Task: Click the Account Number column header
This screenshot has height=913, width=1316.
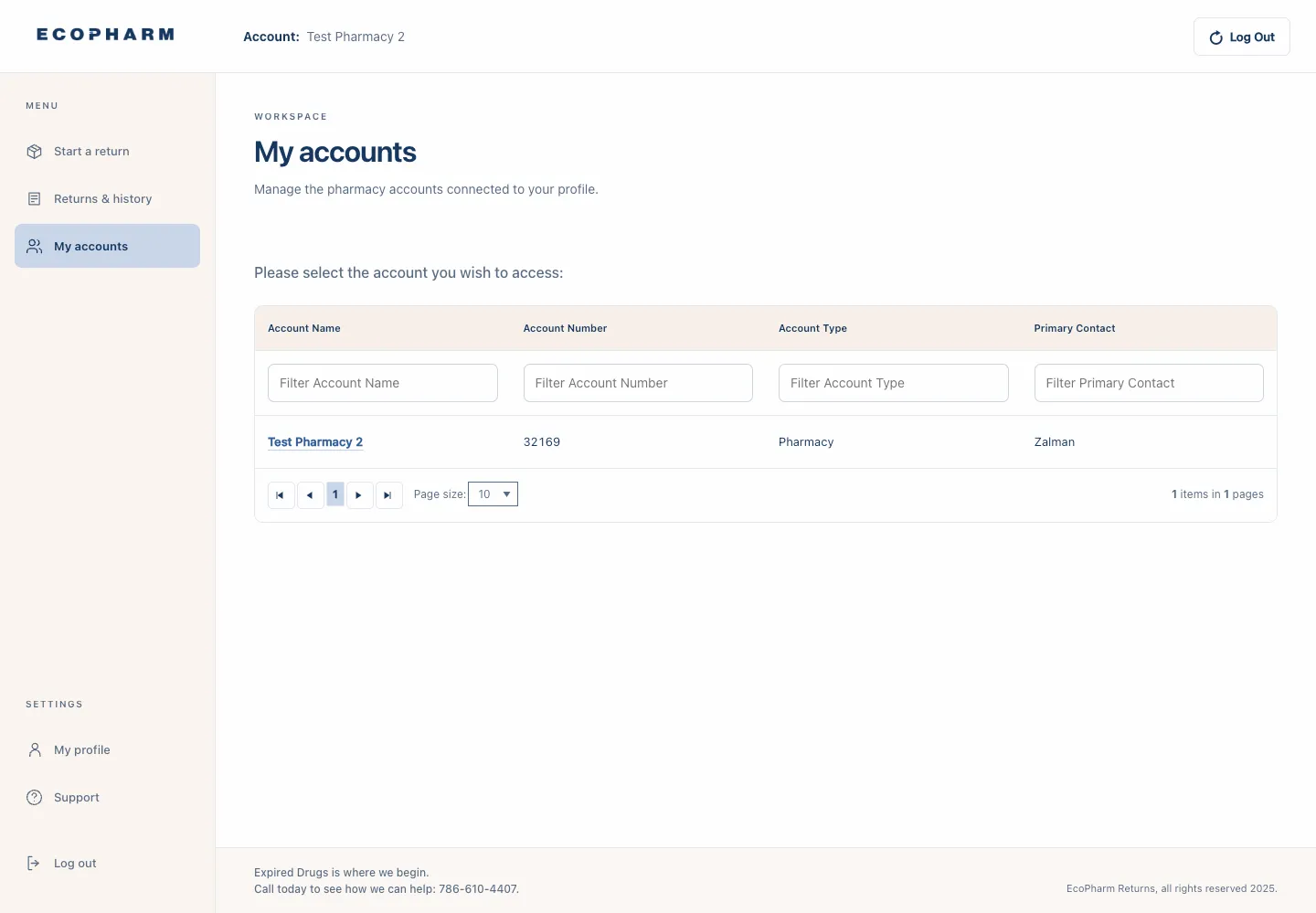Action: click(x=565, y=328)
